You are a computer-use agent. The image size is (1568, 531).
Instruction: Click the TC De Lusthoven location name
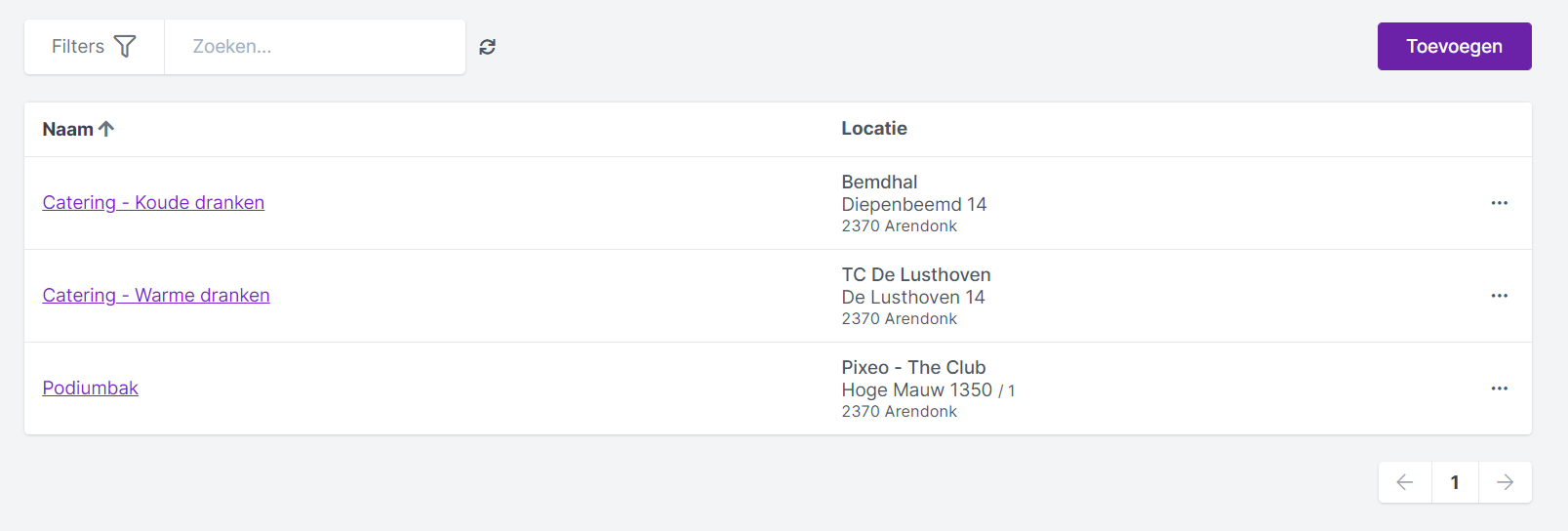(x=916, y=274)
